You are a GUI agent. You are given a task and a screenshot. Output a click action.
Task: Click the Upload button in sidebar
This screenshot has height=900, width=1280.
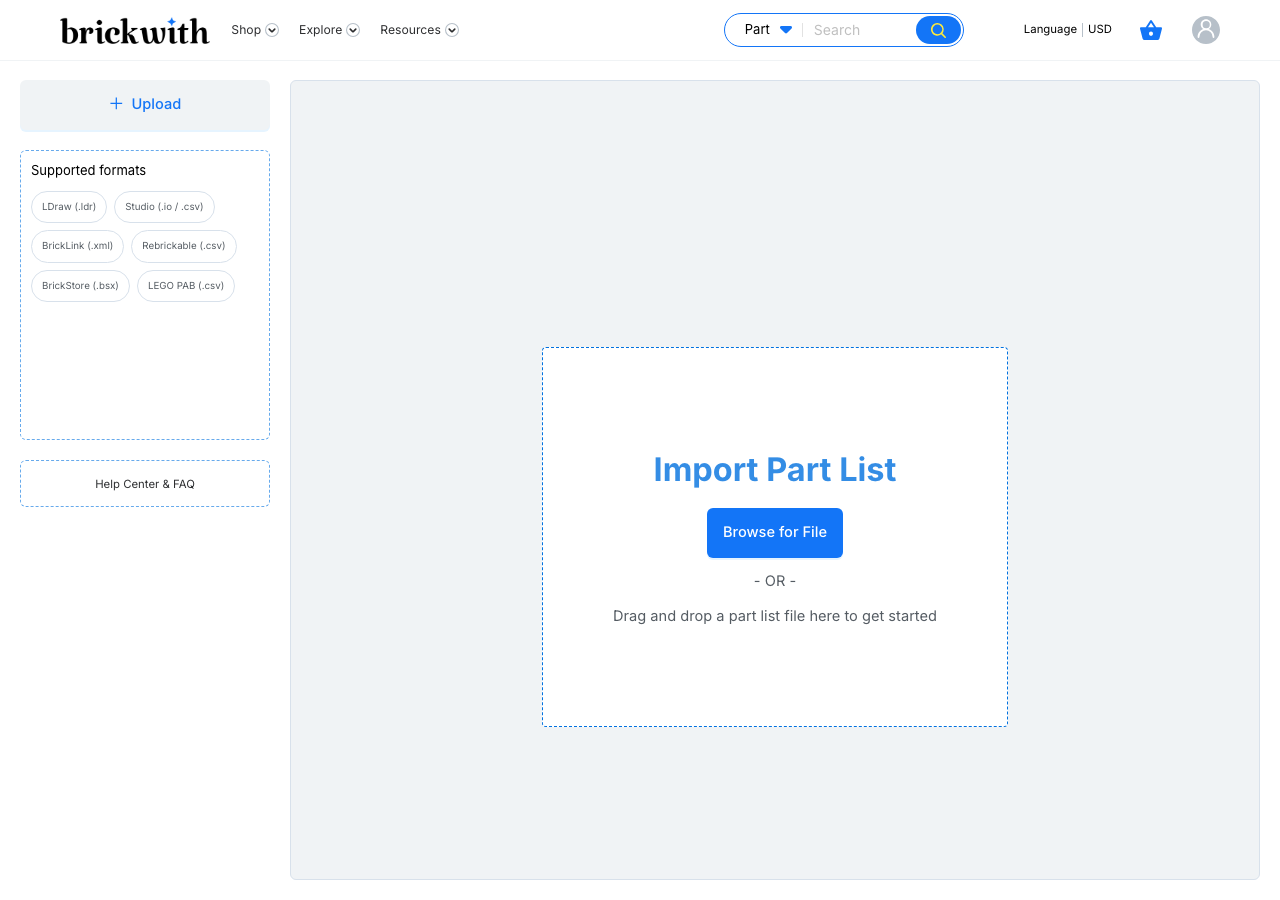[145, 106]
